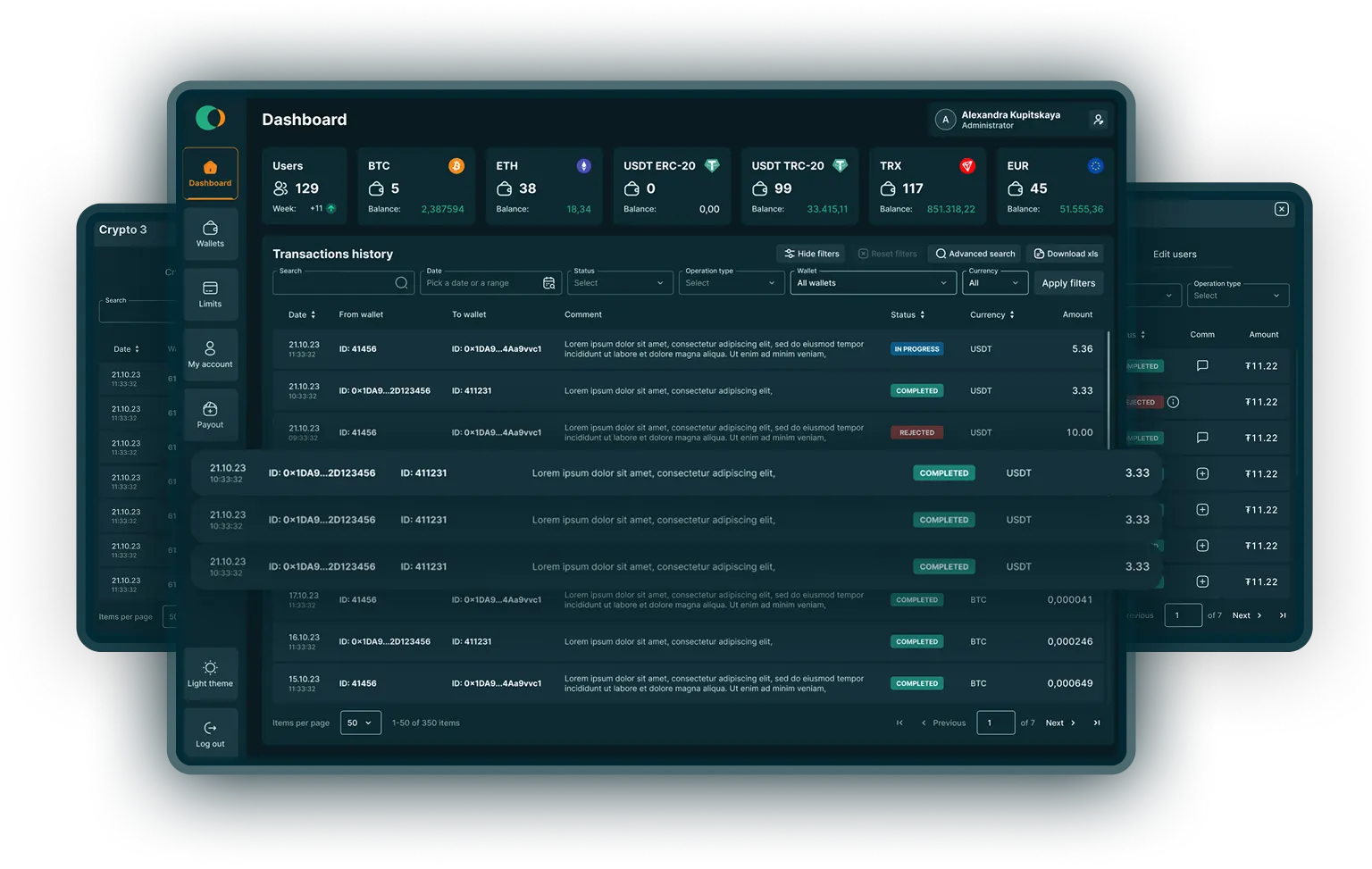This screenshot has height=869, width=1372.
Task: Click the wallet icon on ETH card
Action: [504, 188]
